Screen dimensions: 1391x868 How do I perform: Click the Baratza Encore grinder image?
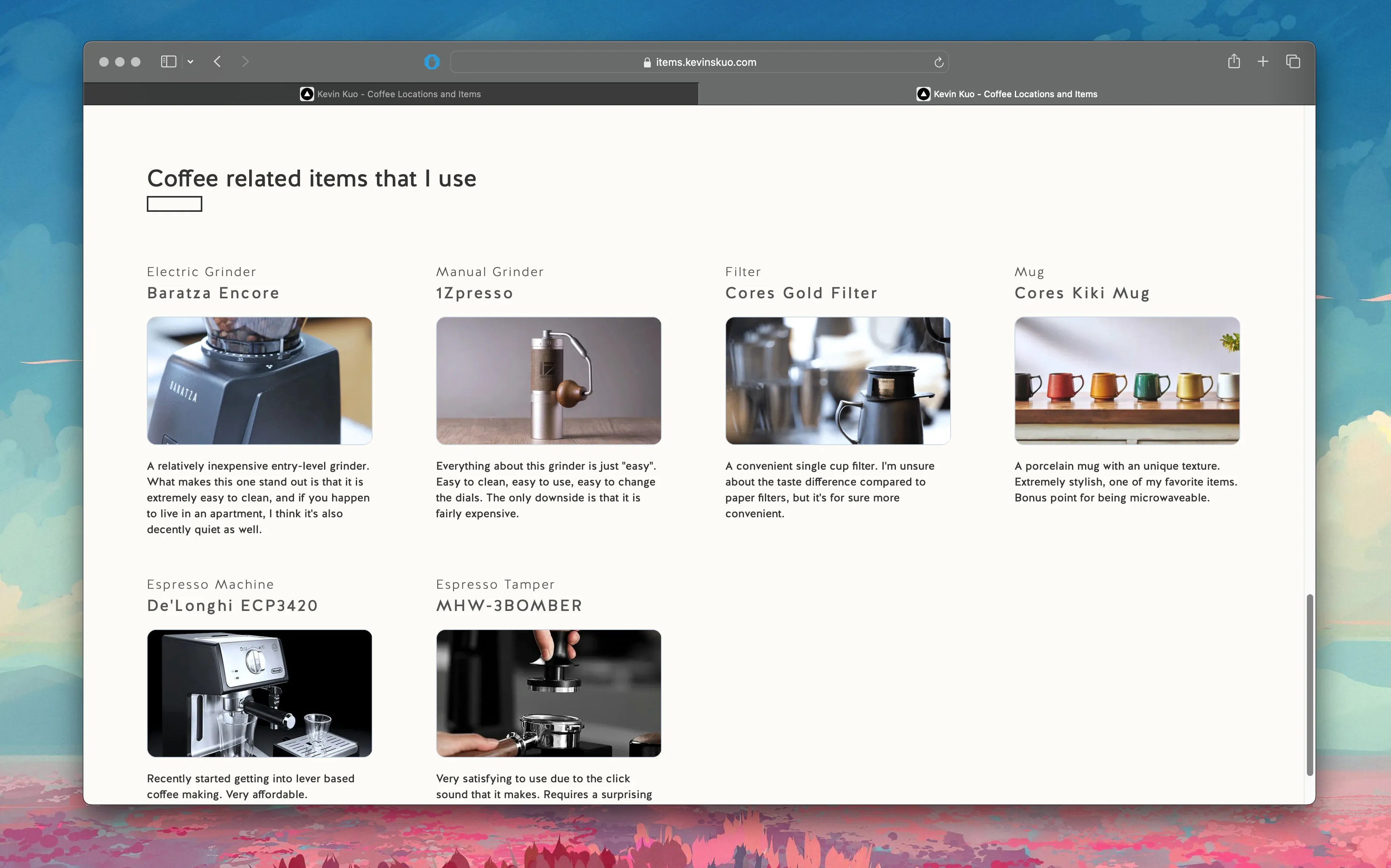259,380
